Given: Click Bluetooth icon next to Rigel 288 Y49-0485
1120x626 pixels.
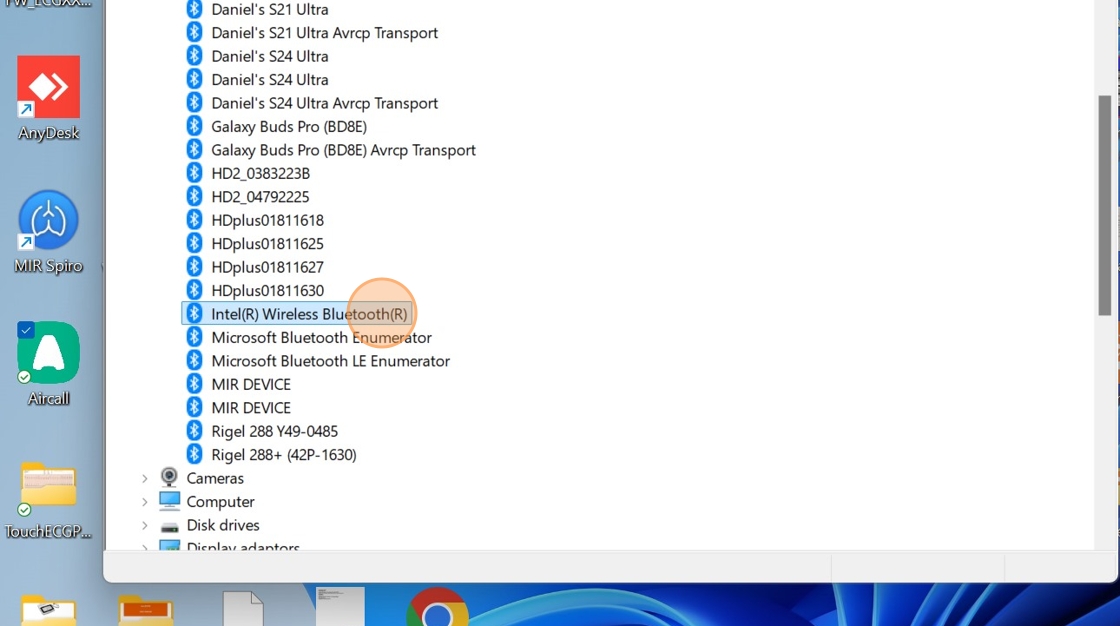Looking at the screenshot, I should (x=194, y=431).
